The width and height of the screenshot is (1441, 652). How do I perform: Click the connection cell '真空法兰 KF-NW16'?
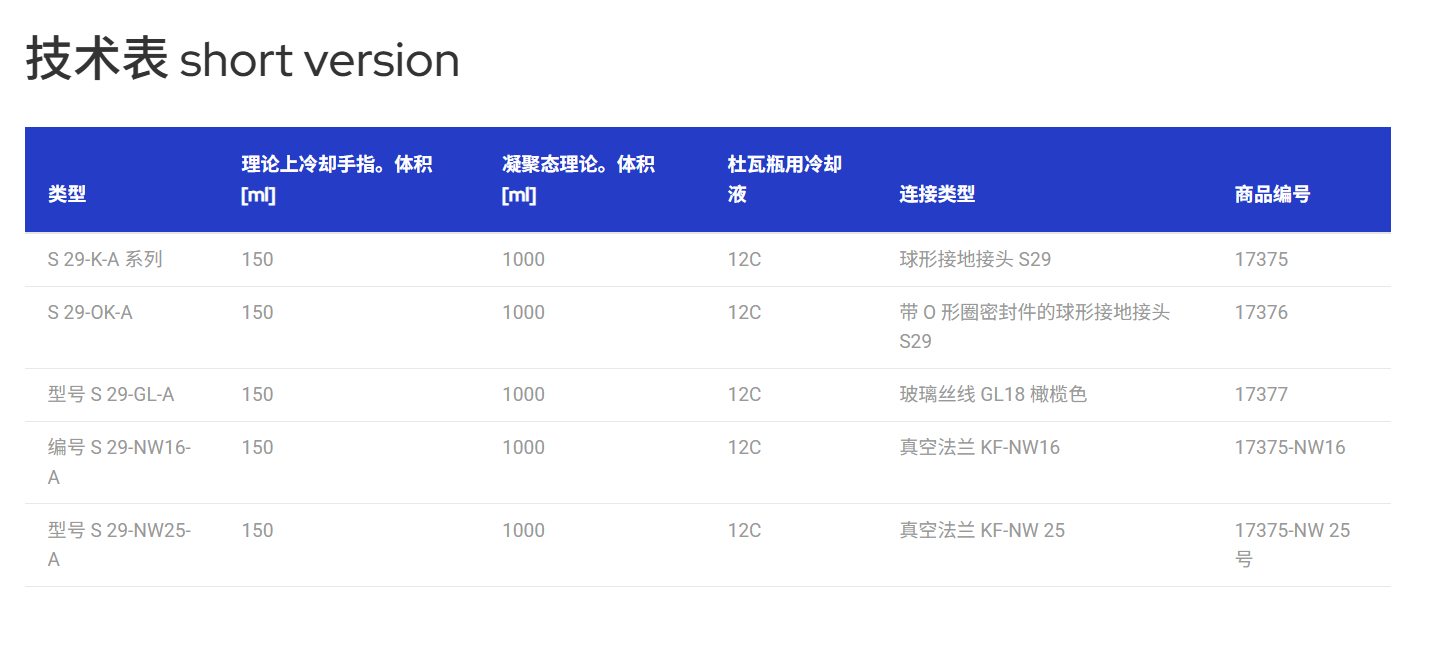tap(979, 448)
